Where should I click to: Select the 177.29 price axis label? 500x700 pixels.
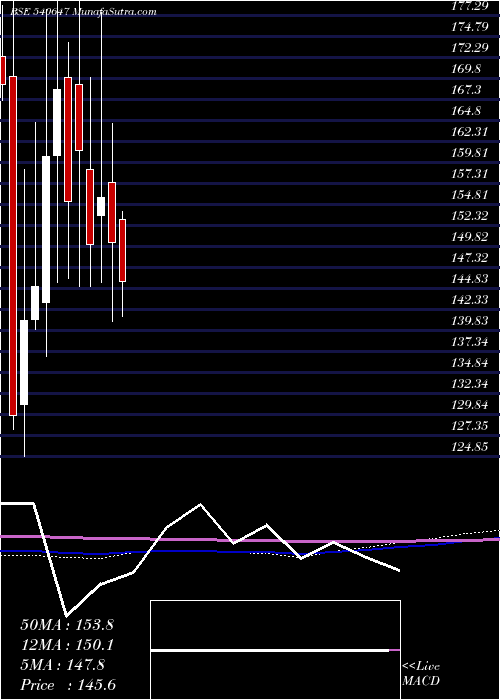click(x=470, y=6)
